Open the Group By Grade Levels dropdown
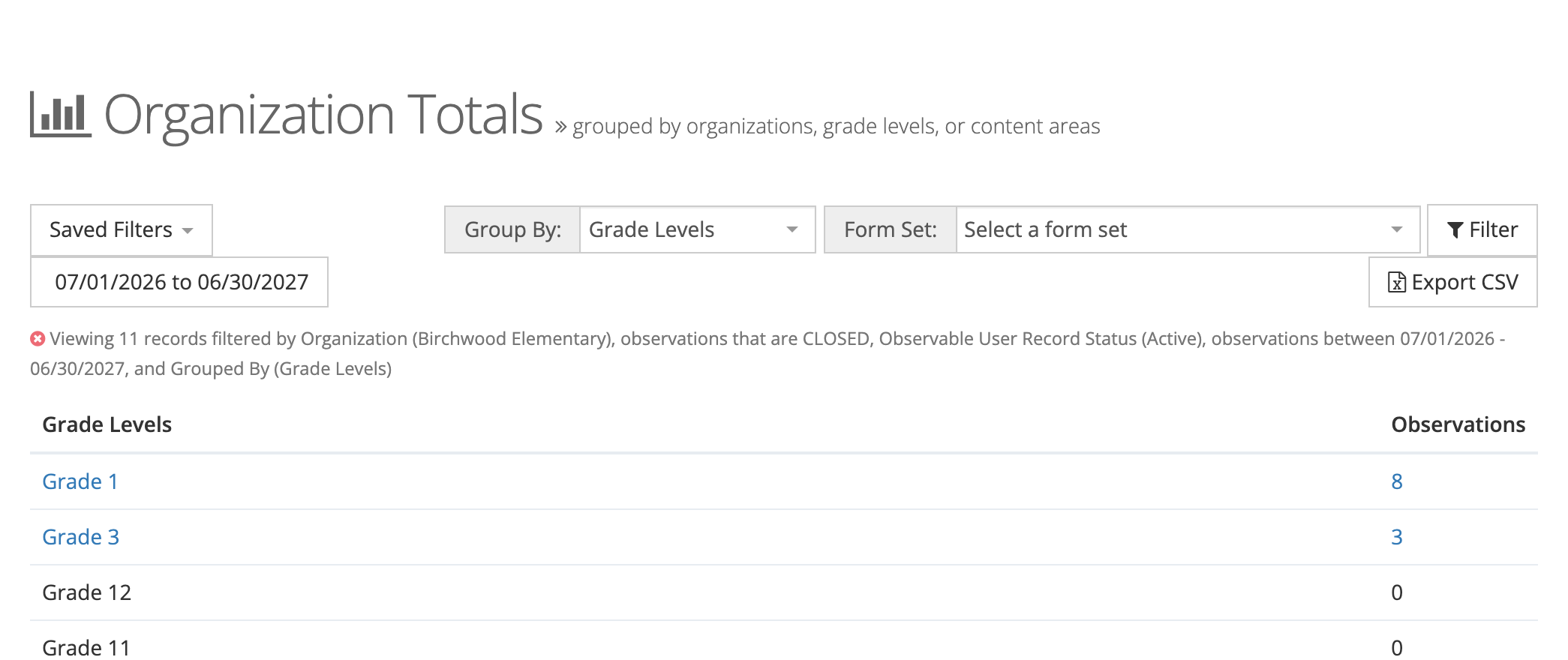 pos(697,229)
